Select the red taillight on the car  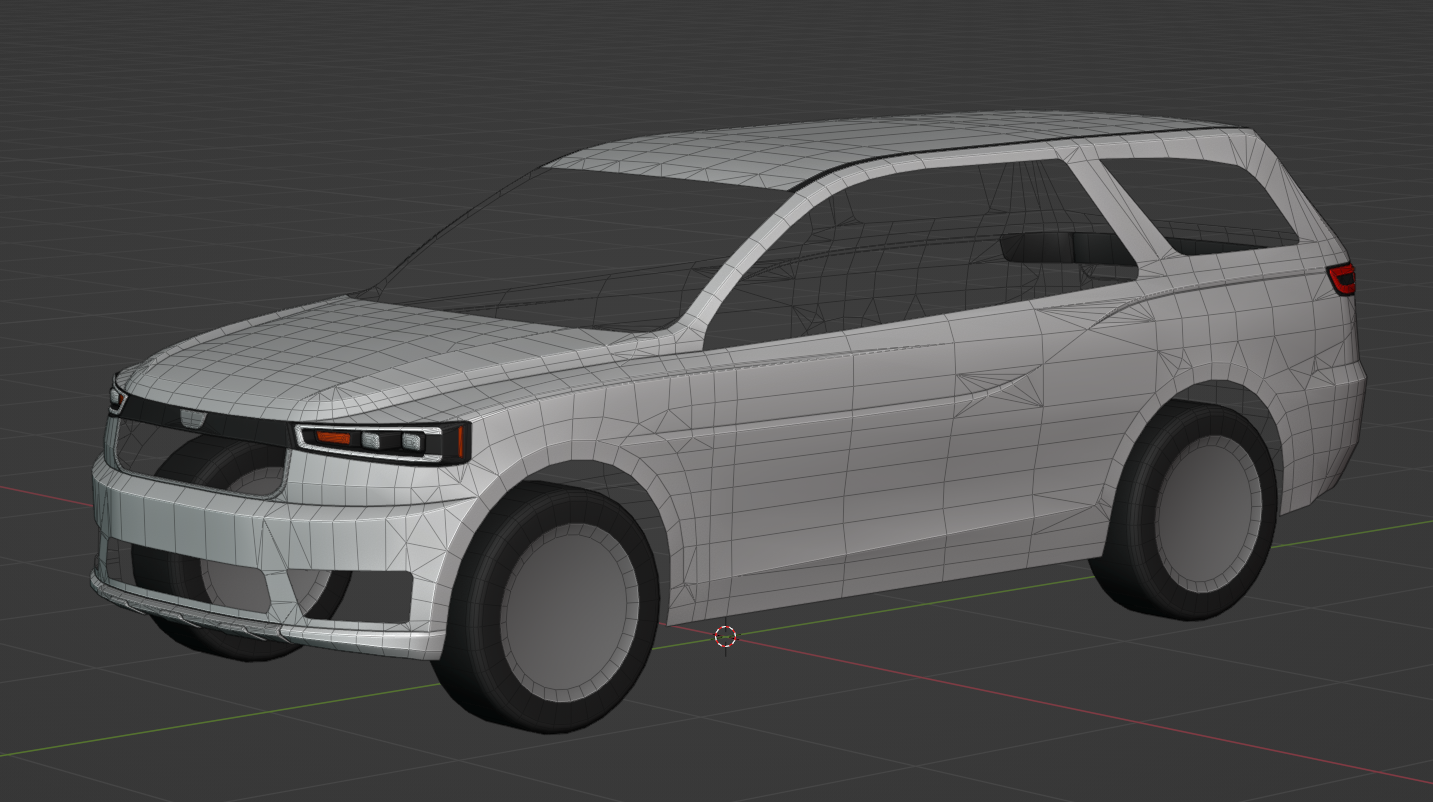click(1341, 278)
